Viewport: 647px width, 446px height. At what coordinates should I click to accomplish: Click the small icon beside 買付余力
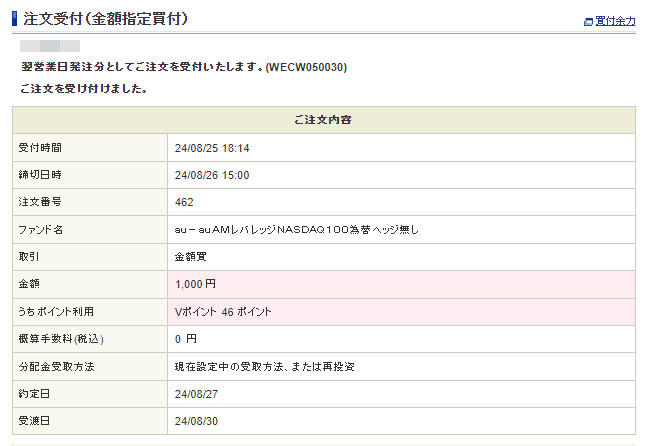click(x=588, y=21)
